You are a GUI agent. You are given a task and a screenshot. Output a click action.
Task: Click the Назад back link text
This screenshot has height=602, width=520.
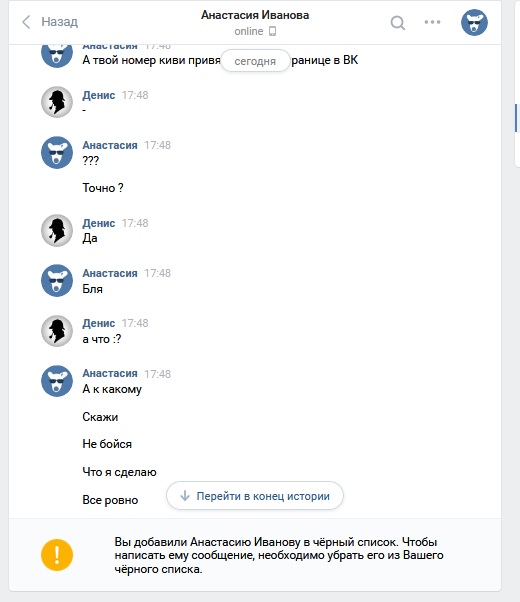(60, 22)
